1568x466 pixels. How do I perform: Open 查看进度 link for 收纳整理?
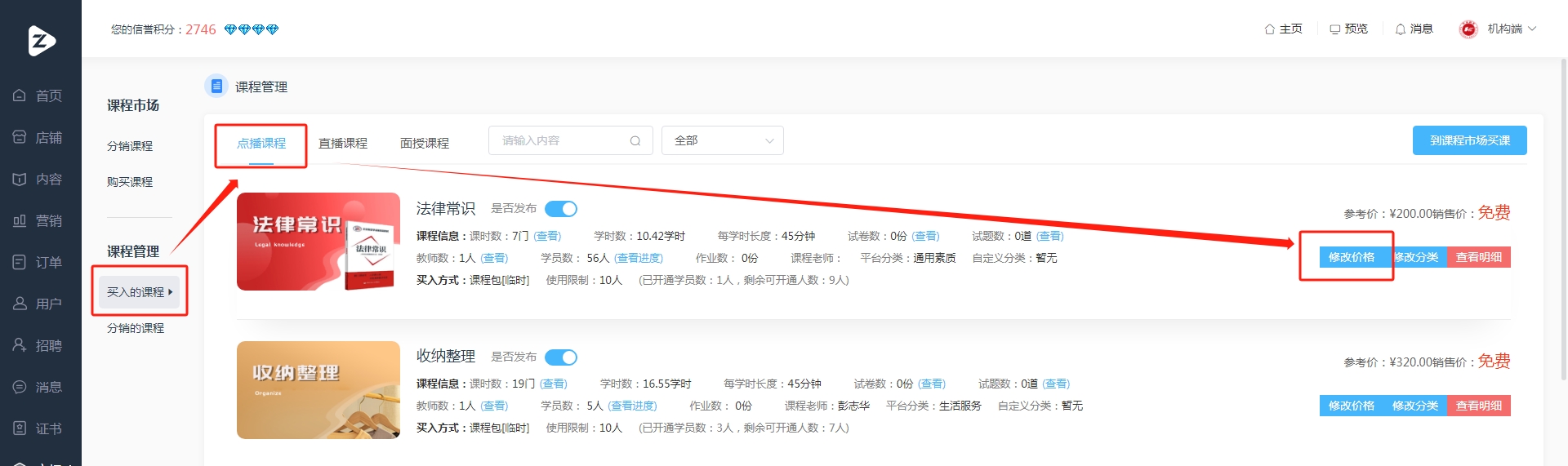[632, 406]
